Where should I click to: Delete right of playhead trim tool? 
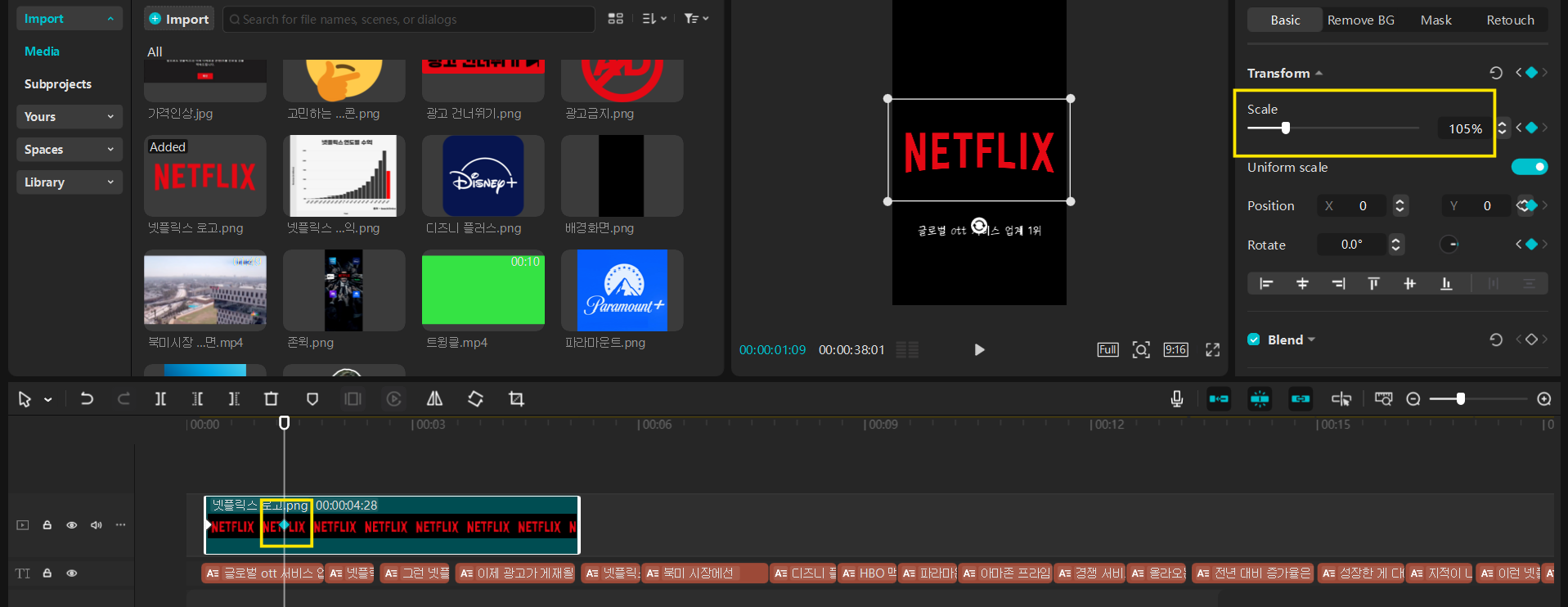234,398
